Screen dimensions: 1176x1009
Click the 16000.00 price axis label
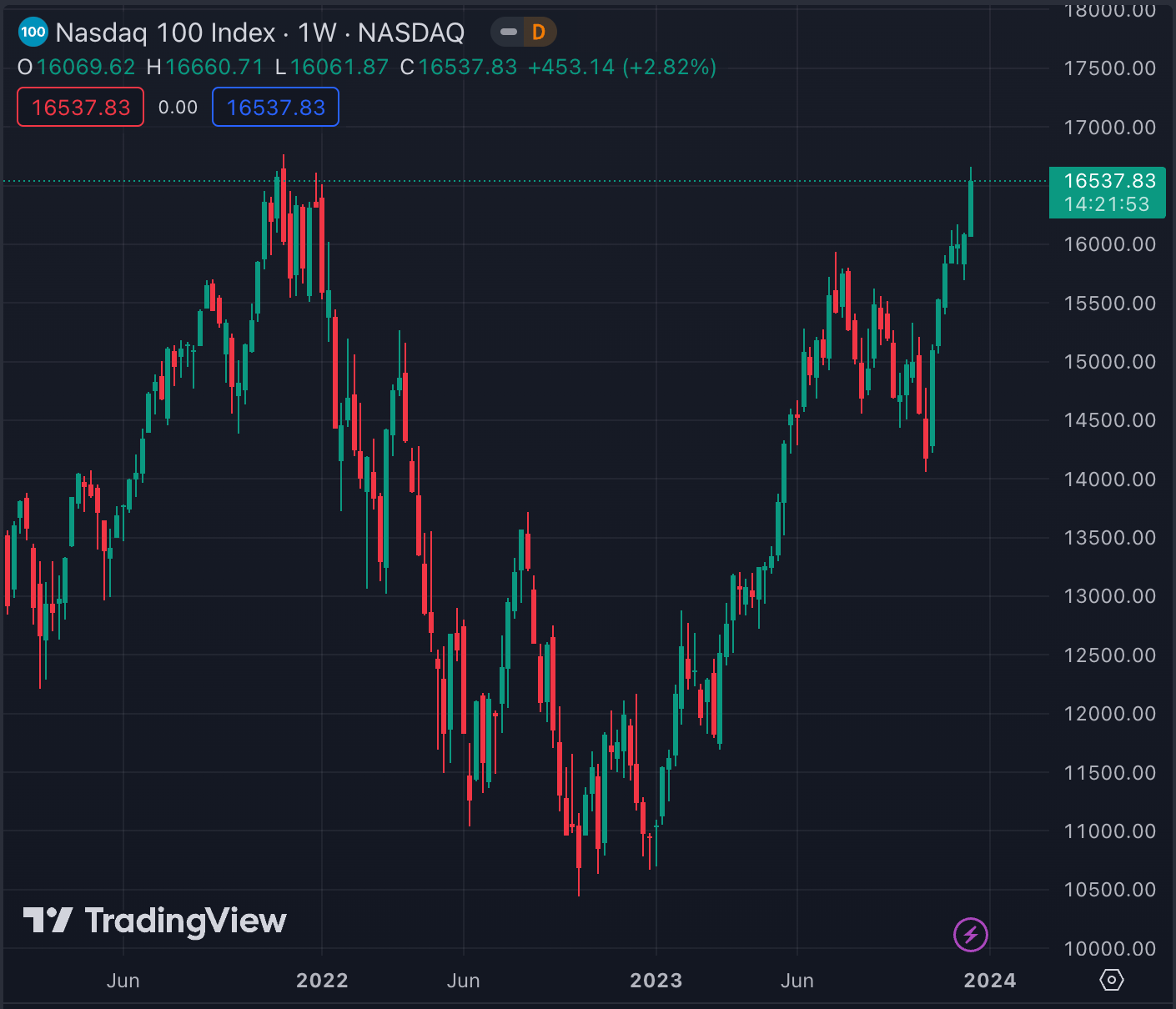[x=1110, y=244]
